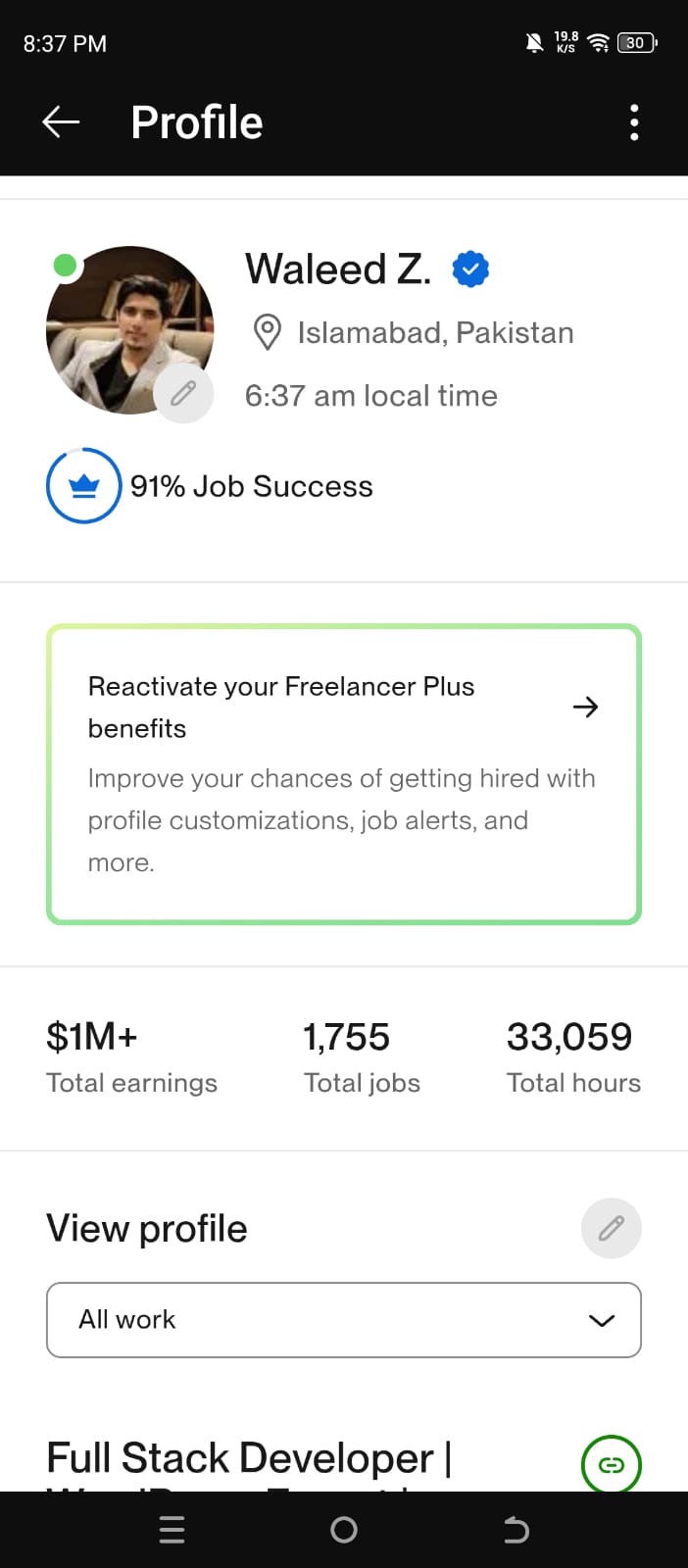This screenshot has height=1568, width=688.
Task: Tap the Top Rated crown badge icon
Action: point(83,485)
